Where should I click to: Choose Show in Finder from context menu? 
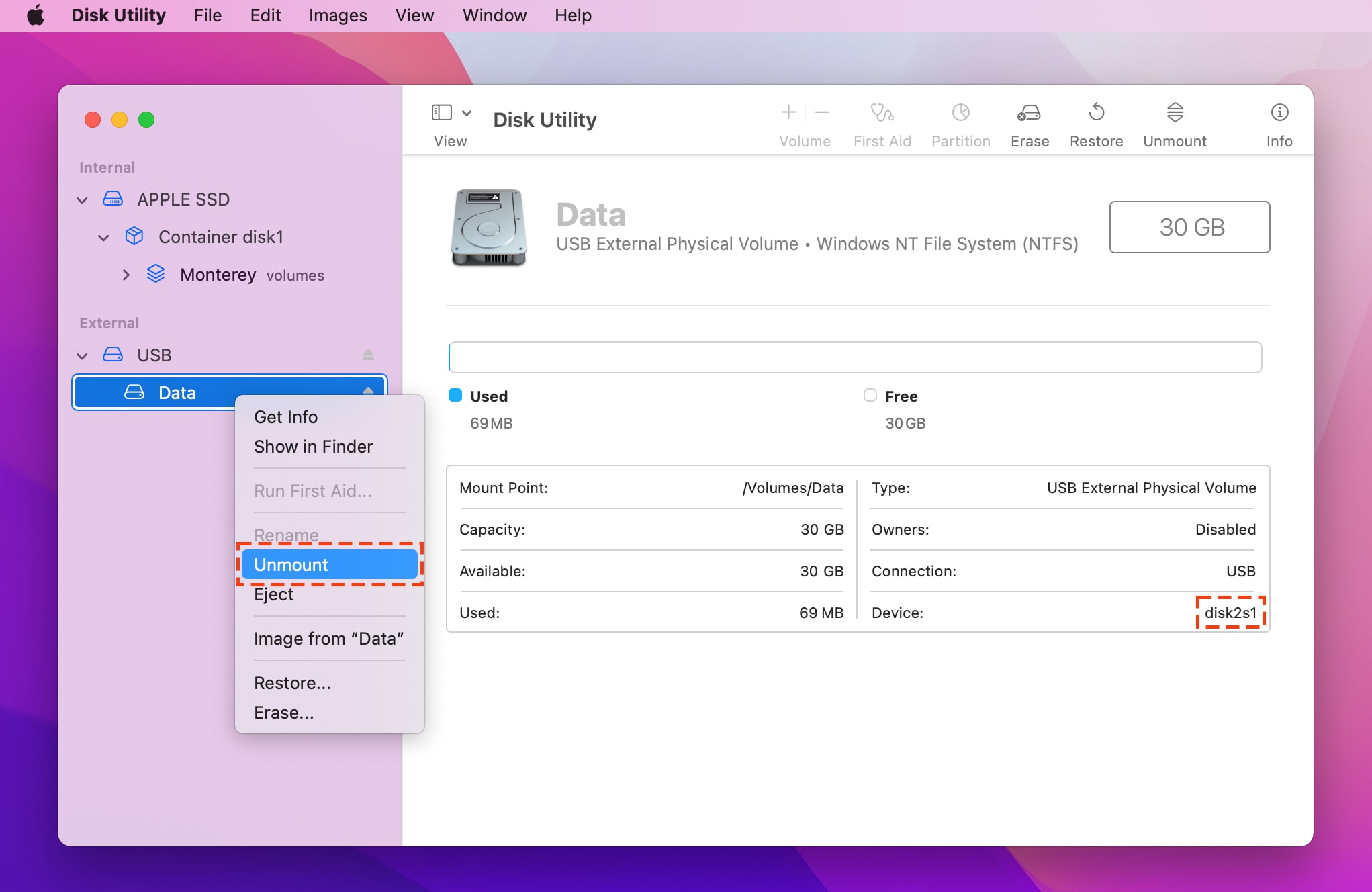(x=313, y=447)
